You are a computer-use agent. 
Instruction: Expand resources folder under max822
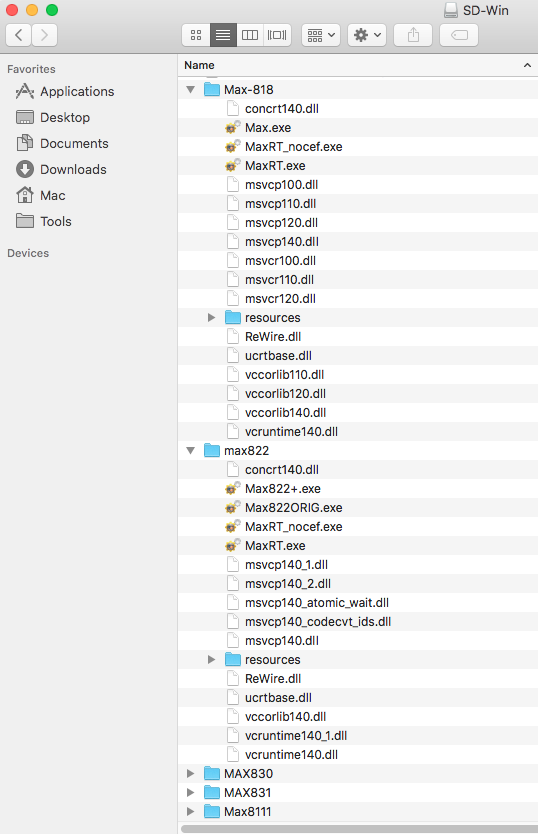click(x=211, y=660)
